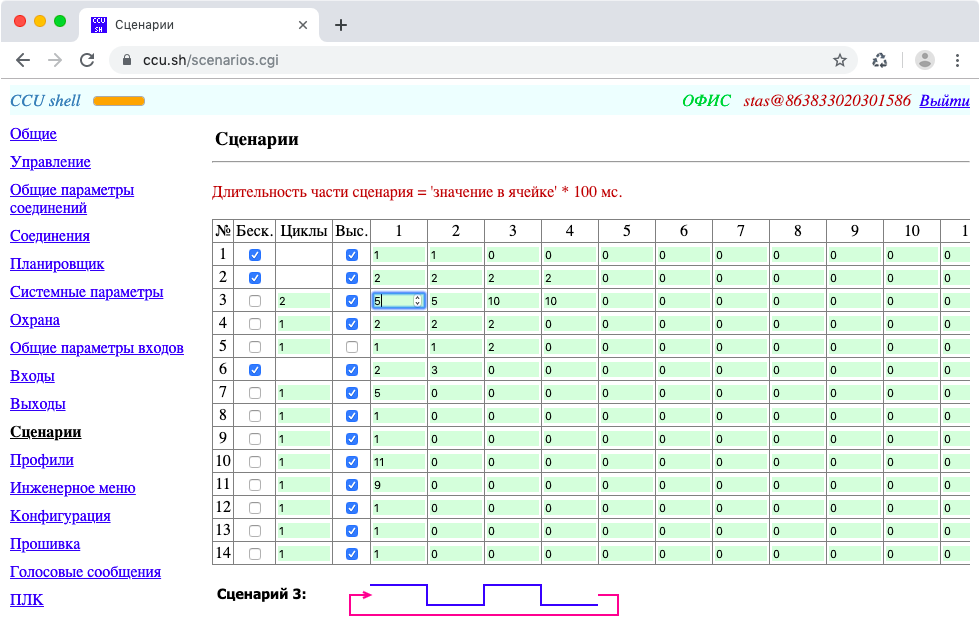This screenshot has height=621, width=979.
Task: Click the Сценарий 3 waveform diagram
Action: click(x=484, y=599)
